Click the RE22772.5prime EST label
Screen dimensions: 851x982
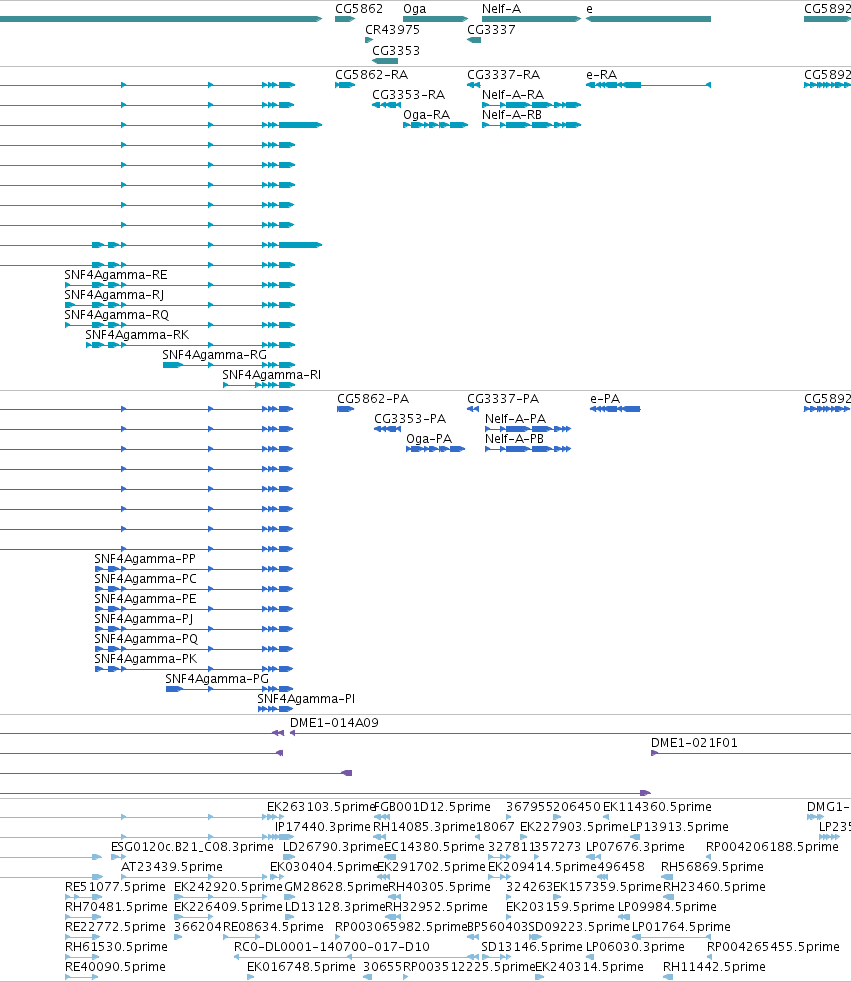[115, 928]
